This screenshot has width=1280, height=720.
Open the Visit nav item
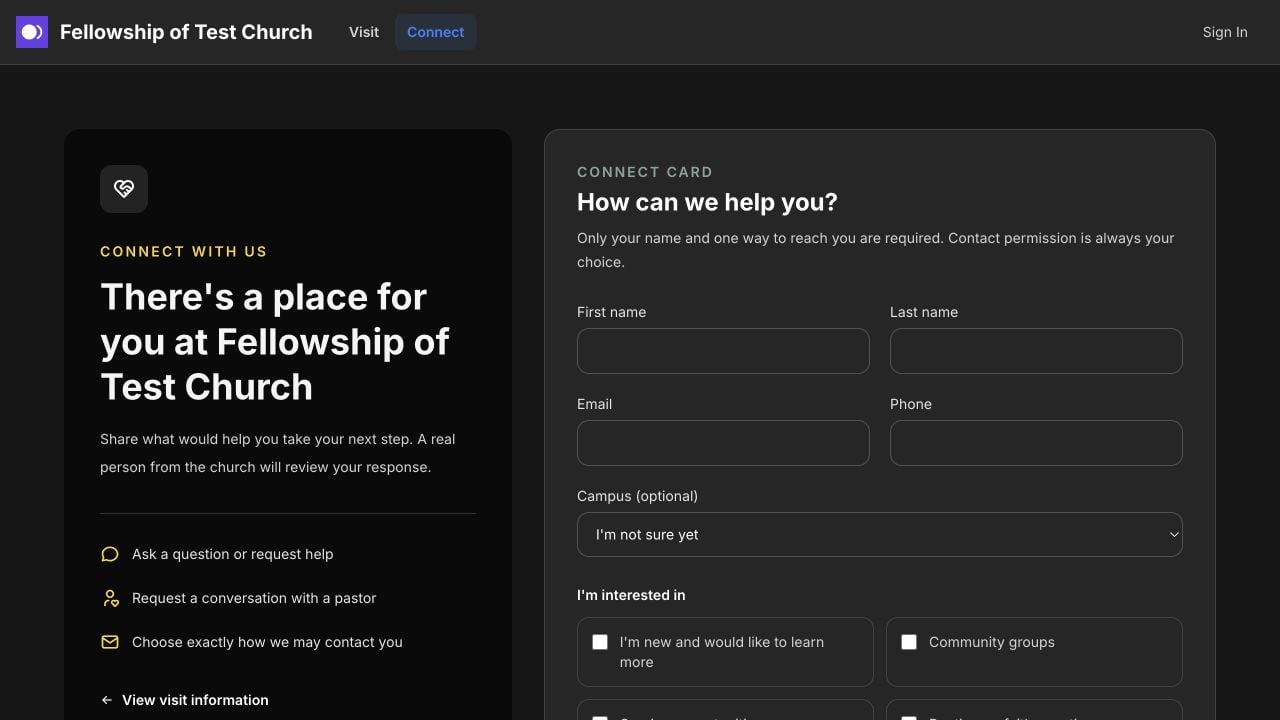point(364,32)
